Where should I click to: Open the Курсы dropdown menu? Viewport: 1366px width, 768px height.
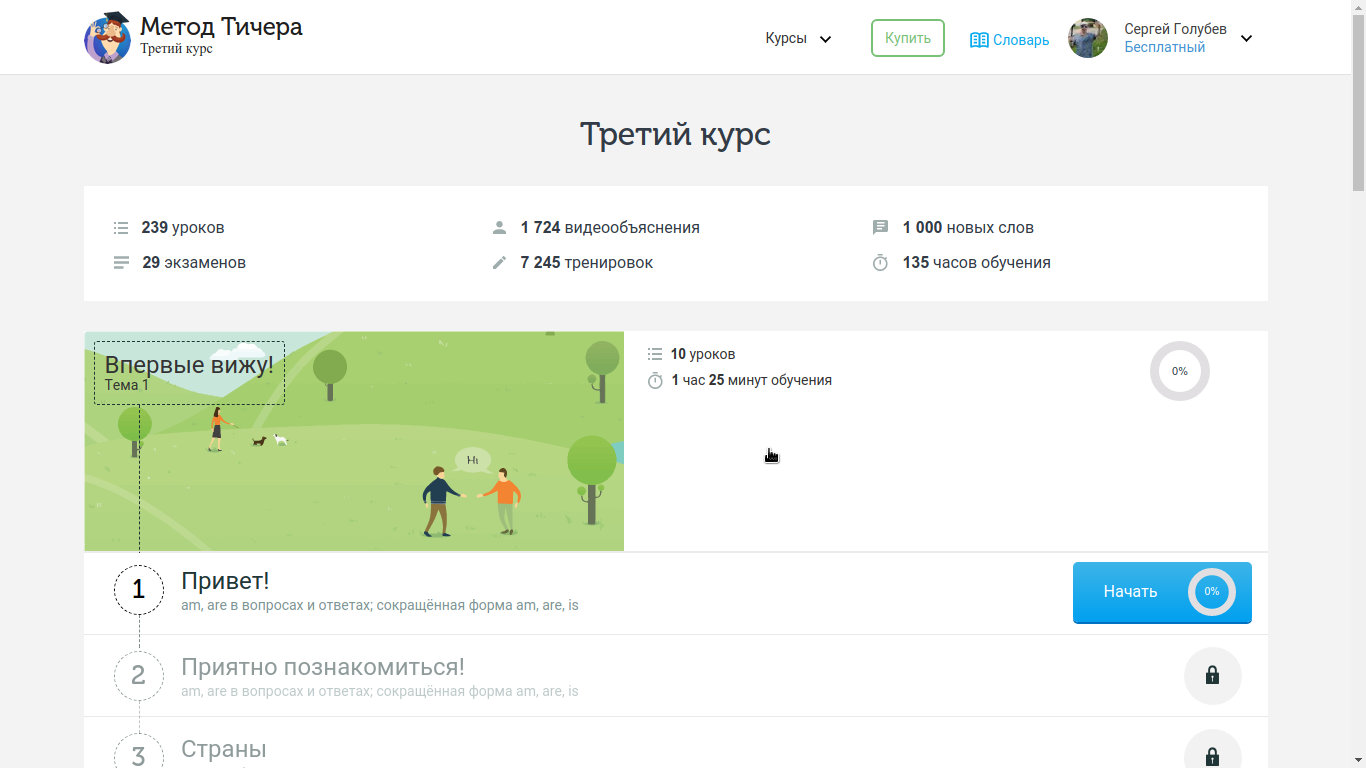(x=798, y=39)
